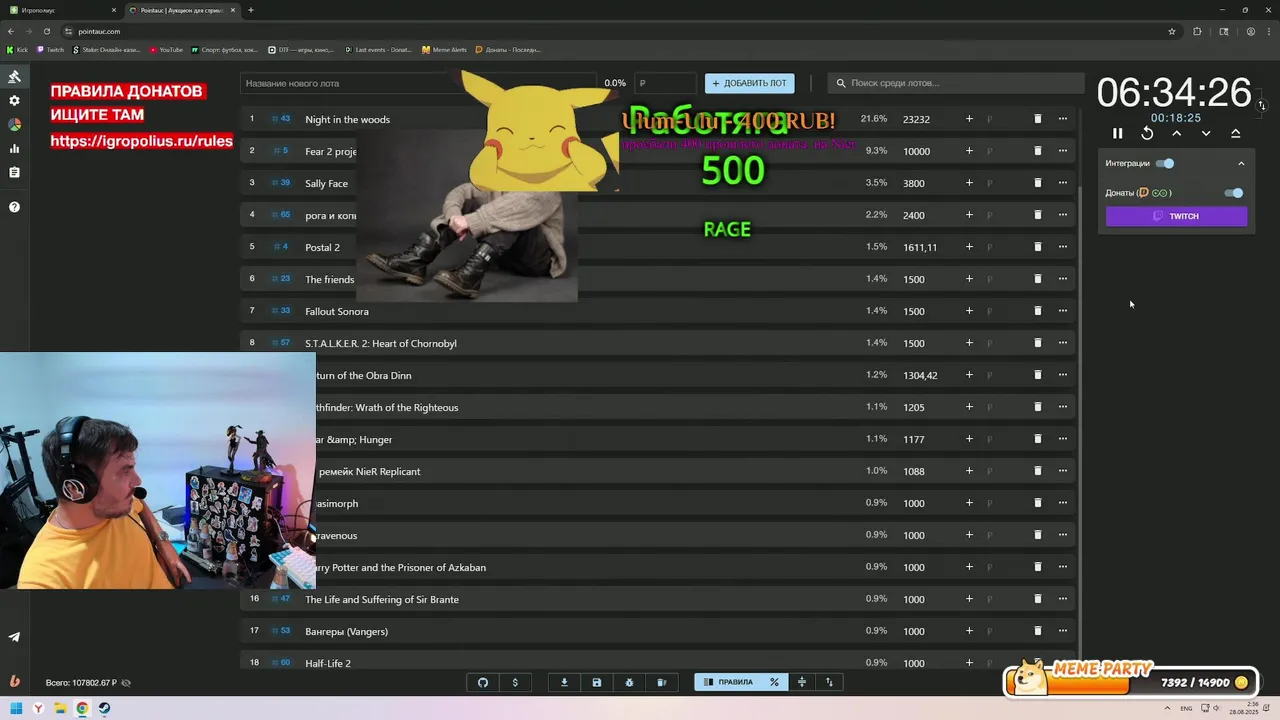Open the Telegram icon in sidebar

coord(14,637)
